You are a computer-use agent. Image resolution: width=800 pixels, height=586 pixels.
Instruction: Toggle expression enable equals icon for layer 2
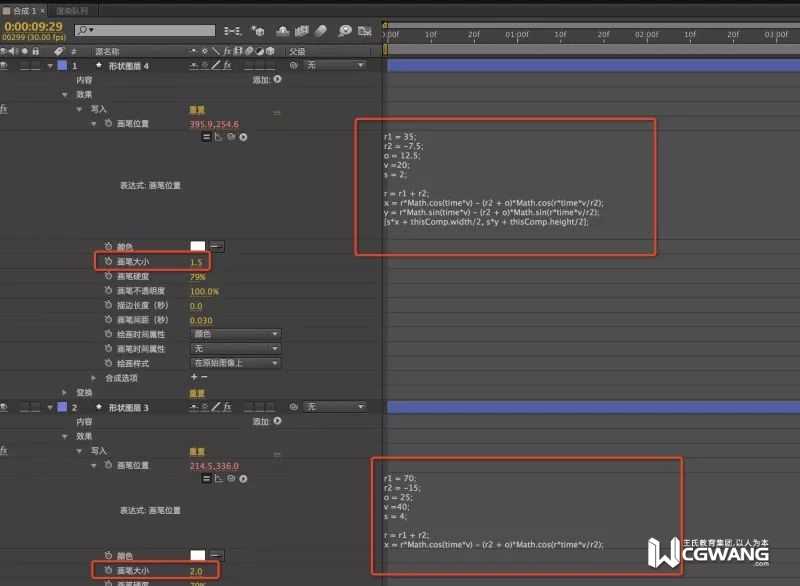point(206,478)
